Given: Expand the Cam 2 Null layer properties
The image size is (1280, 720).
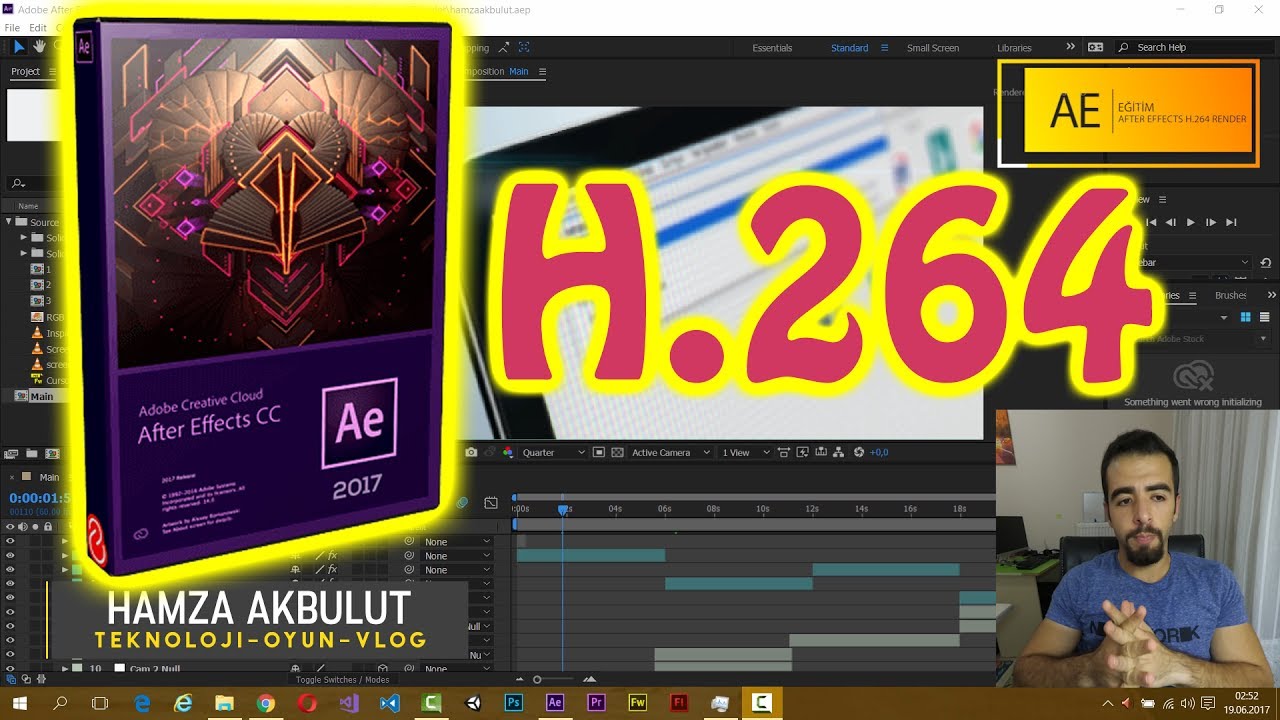Looking at the screenshot, I should (65, 668).
